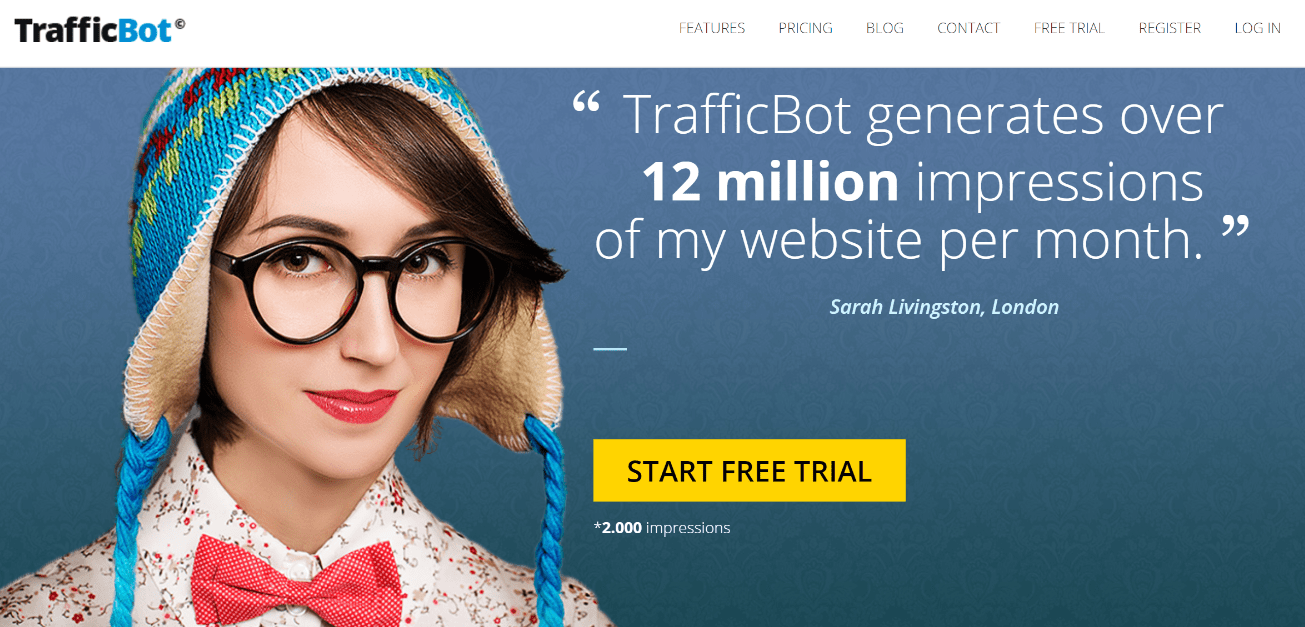1305x627 pixels.
Task: Click the bold "12 million" text
Action: (770, 181)
